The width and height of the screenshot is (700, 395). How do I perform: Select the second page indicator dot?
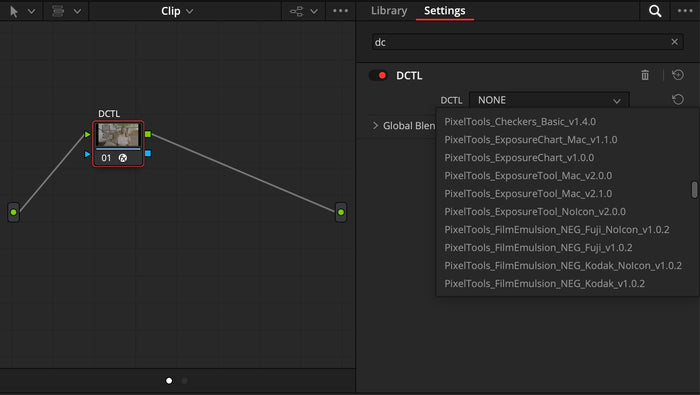[x=184, y=381]
